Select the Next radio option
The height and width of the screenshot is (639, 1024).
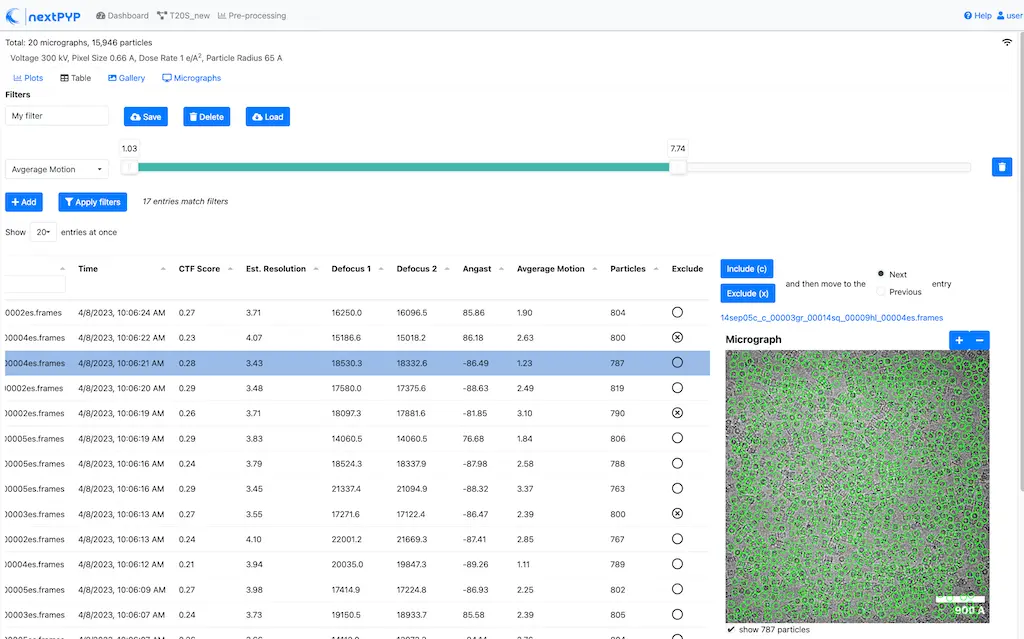[881, 274]
